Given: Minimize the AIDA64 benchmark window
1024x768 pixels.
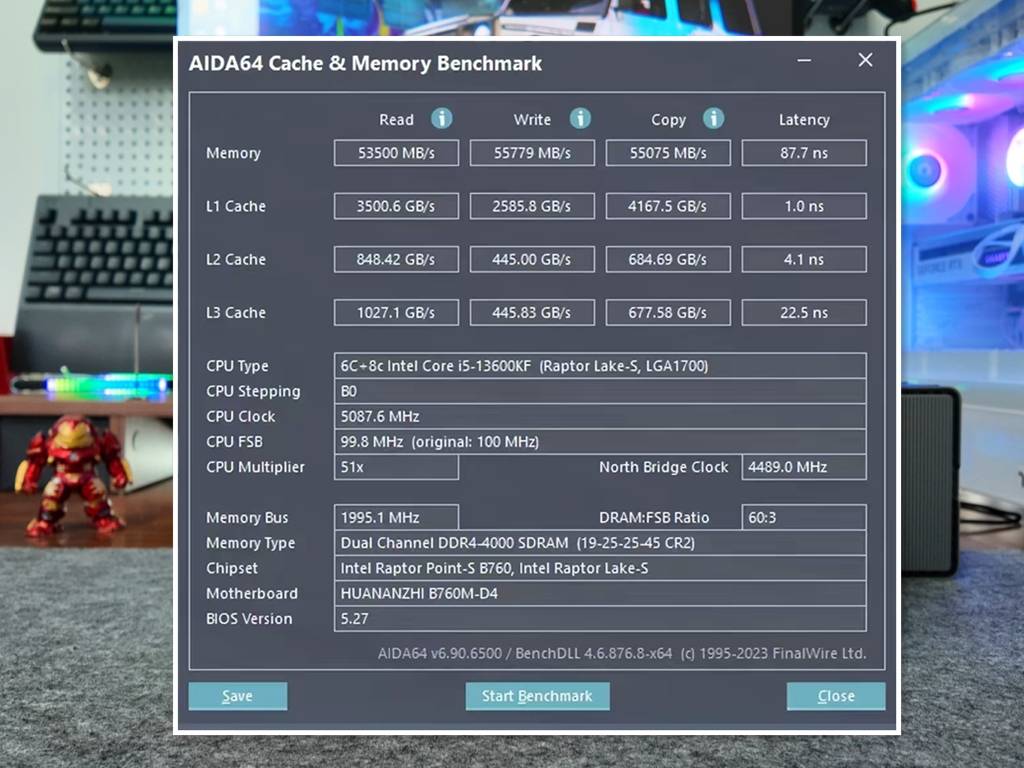Looking at the screenshot, I should tap(805, 60).
